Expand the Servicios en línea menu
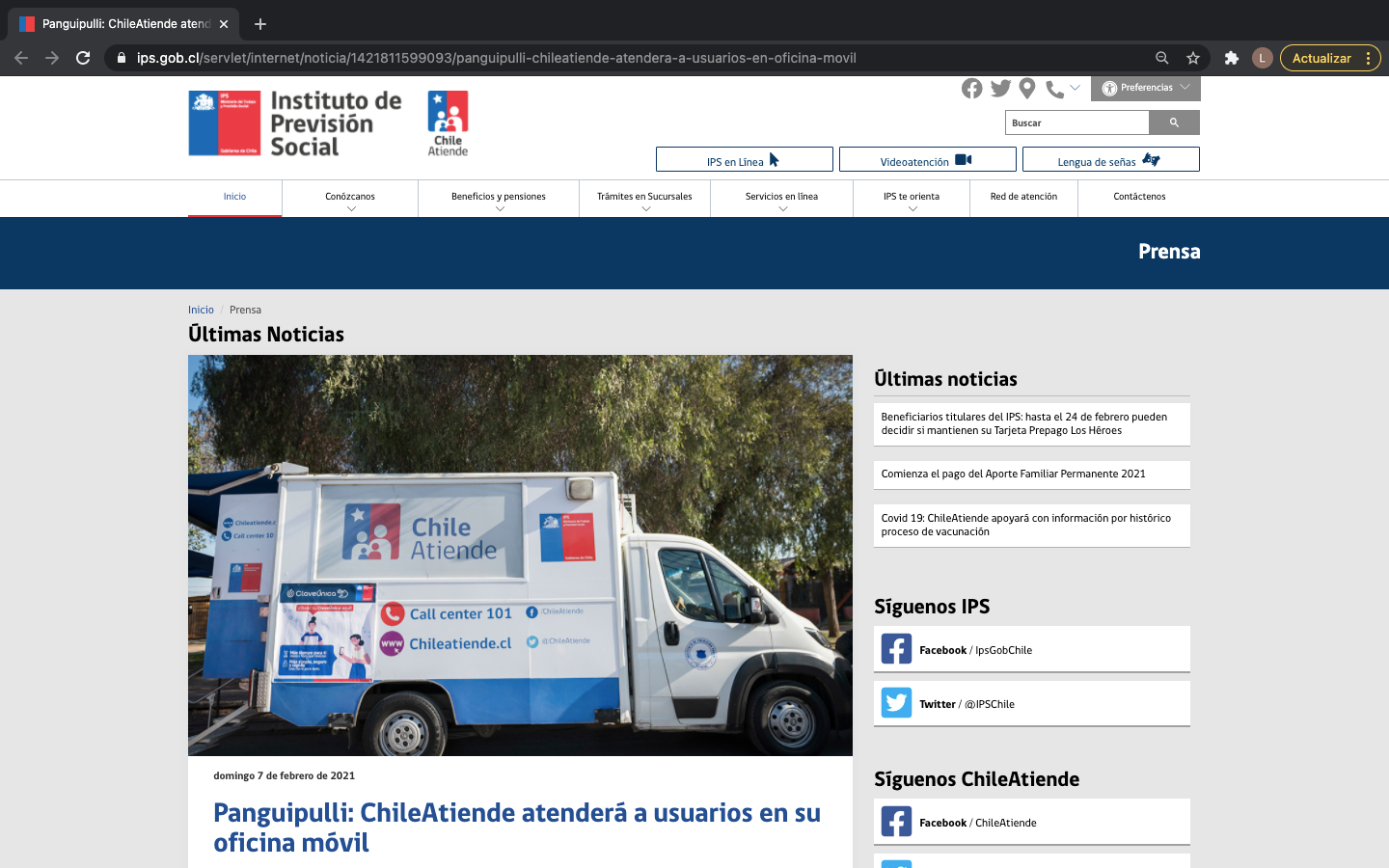 [x=781, y=198]
